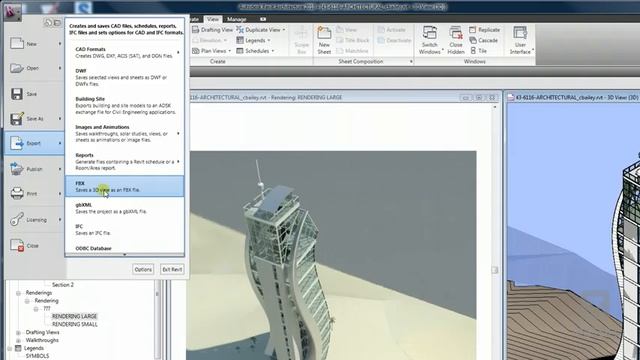Expand the Legends tree node

tap(10, 348)
